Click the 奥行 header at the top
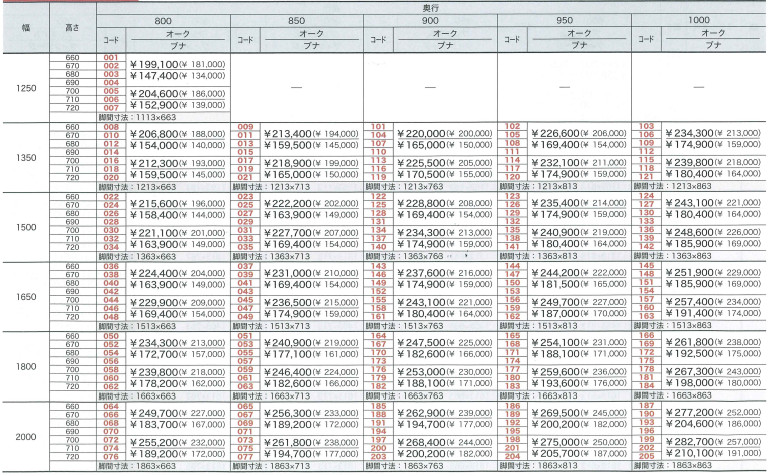The height and width of the screenshot is (476, 769). pos(431,6)
